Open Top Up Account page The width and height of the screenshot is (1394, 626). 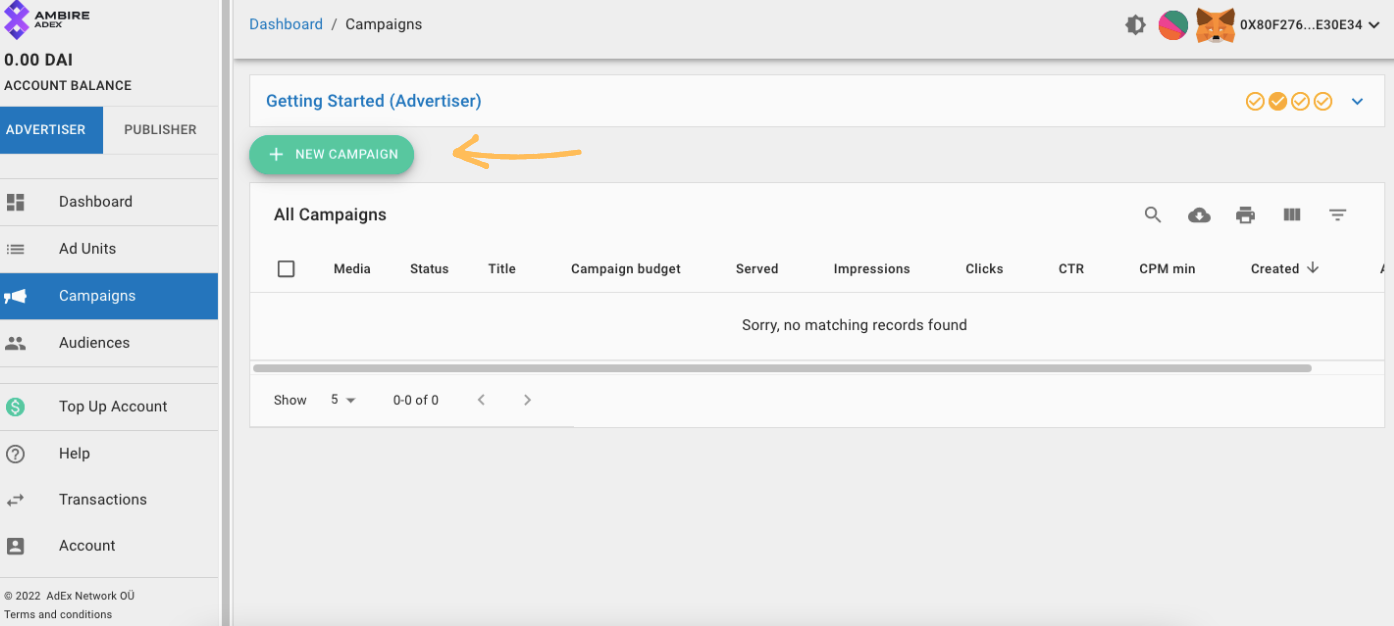click(x=109, y=407)
